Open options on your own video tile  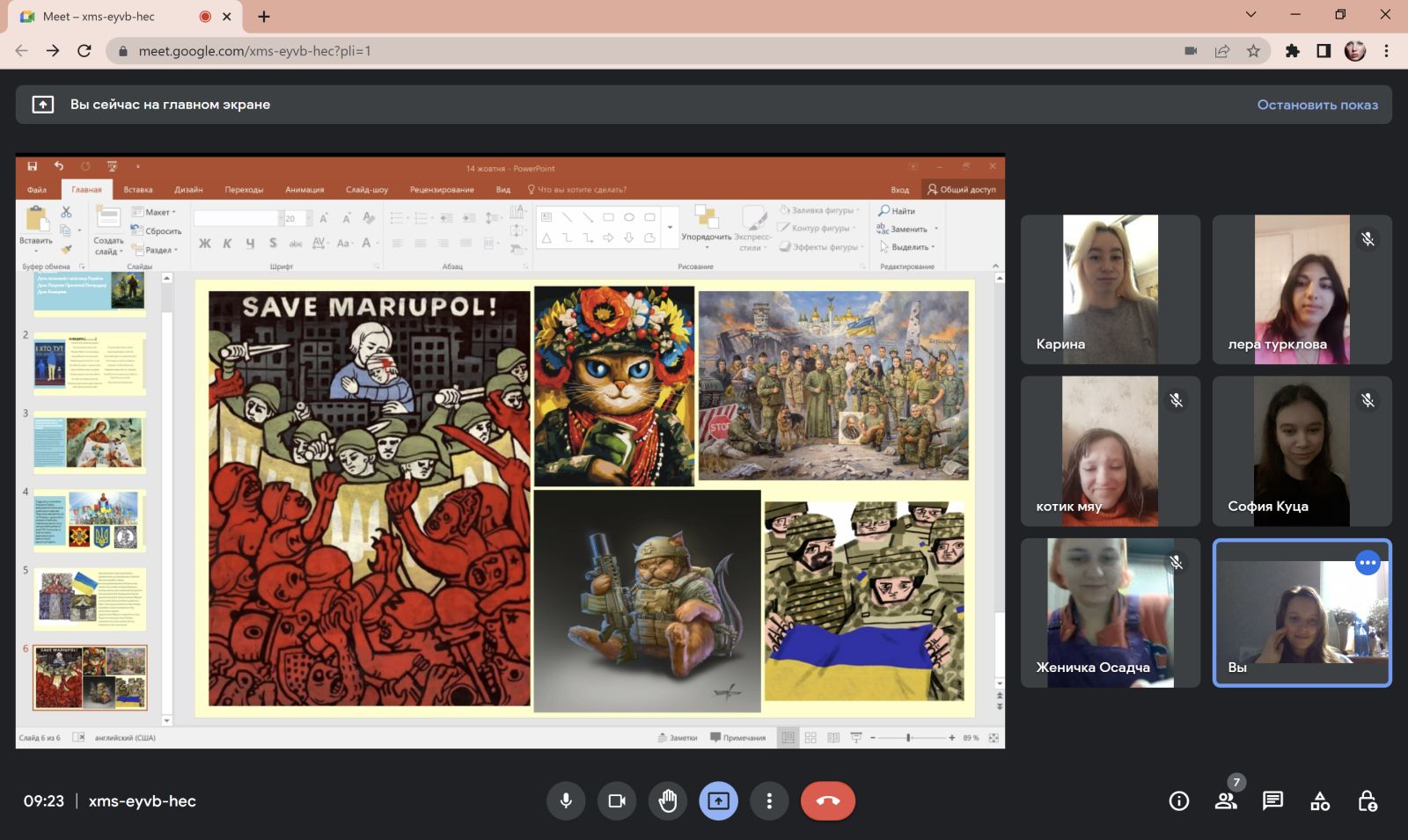click(1368, 563)
